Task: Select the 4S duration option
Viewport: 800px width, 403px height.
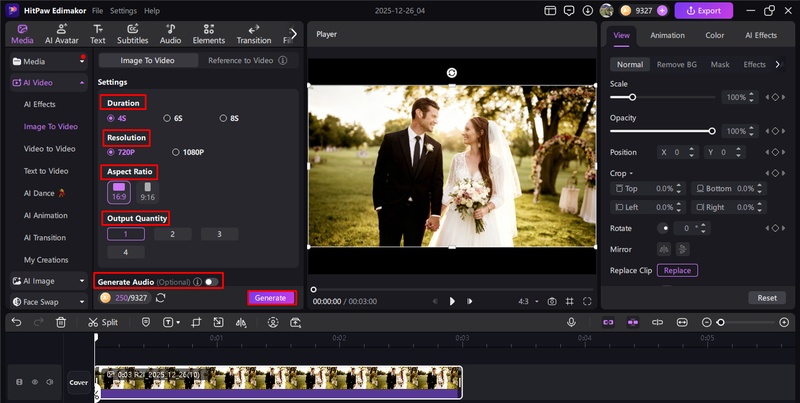Action: click(x=116, y=118)
